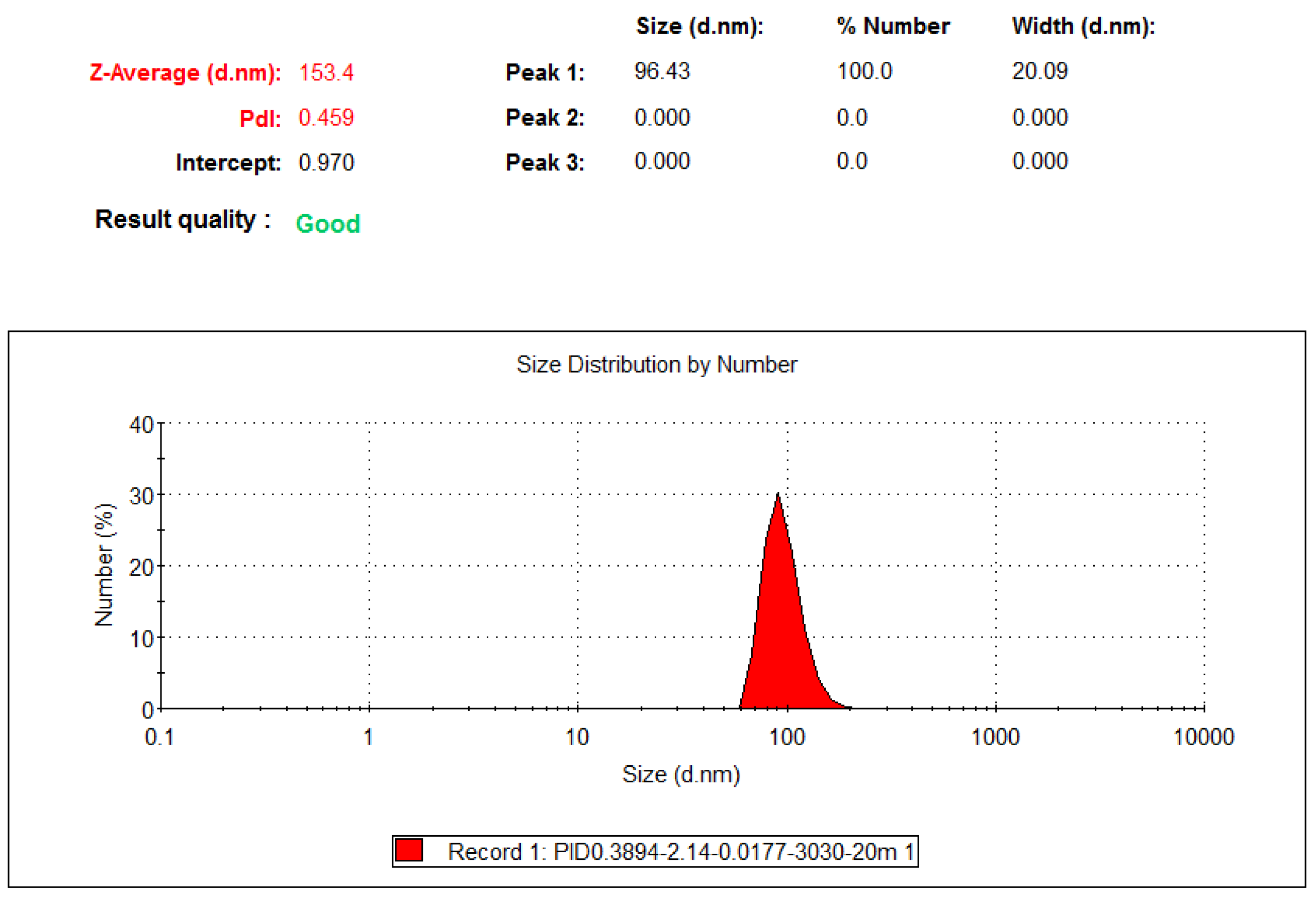Click the PdI value 0.459
Viewport: 1316px width, 897px height.
[326, 118]
